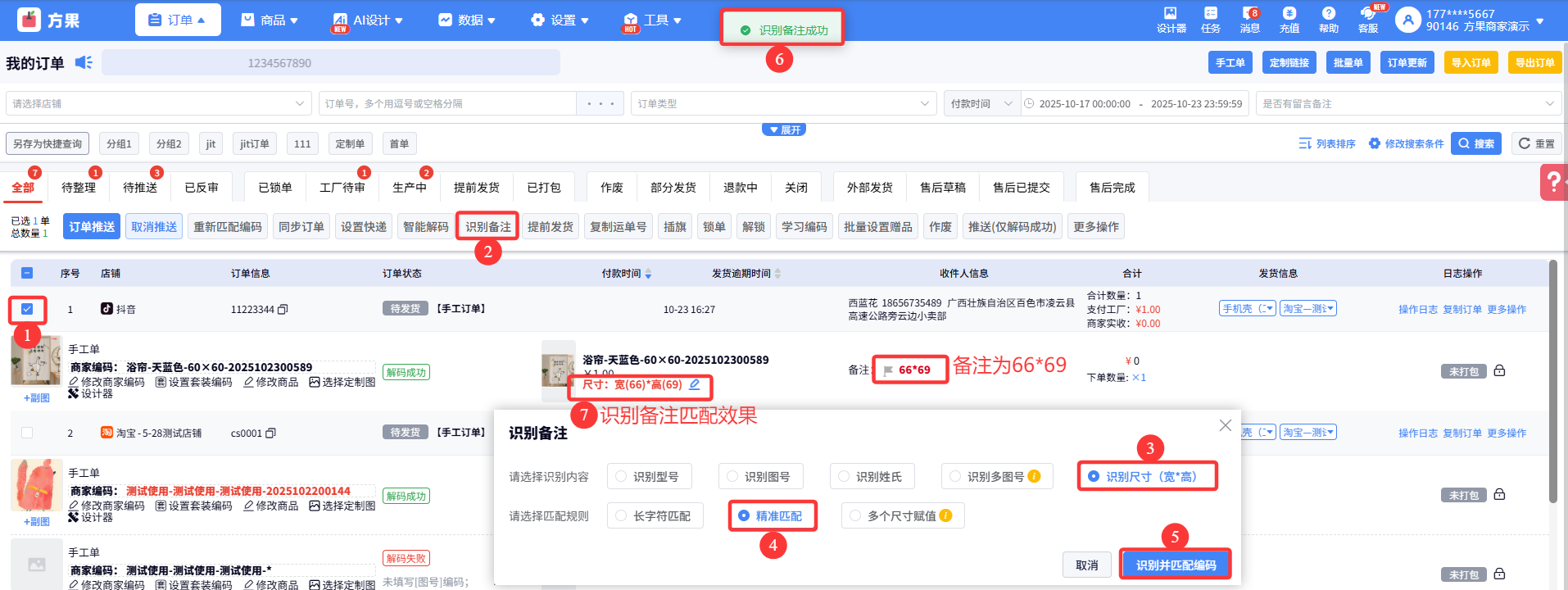Click 取消 in the 识别备注 dialog

(1087, 565)
